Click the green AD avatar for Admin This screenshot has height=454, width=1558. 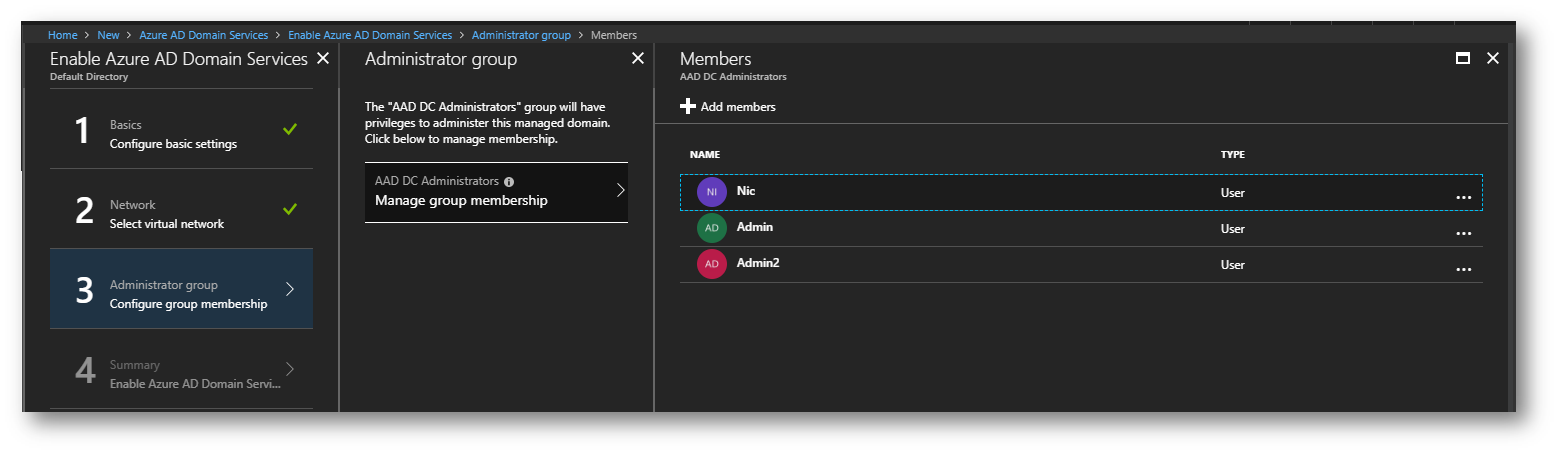tap(712, 228)
